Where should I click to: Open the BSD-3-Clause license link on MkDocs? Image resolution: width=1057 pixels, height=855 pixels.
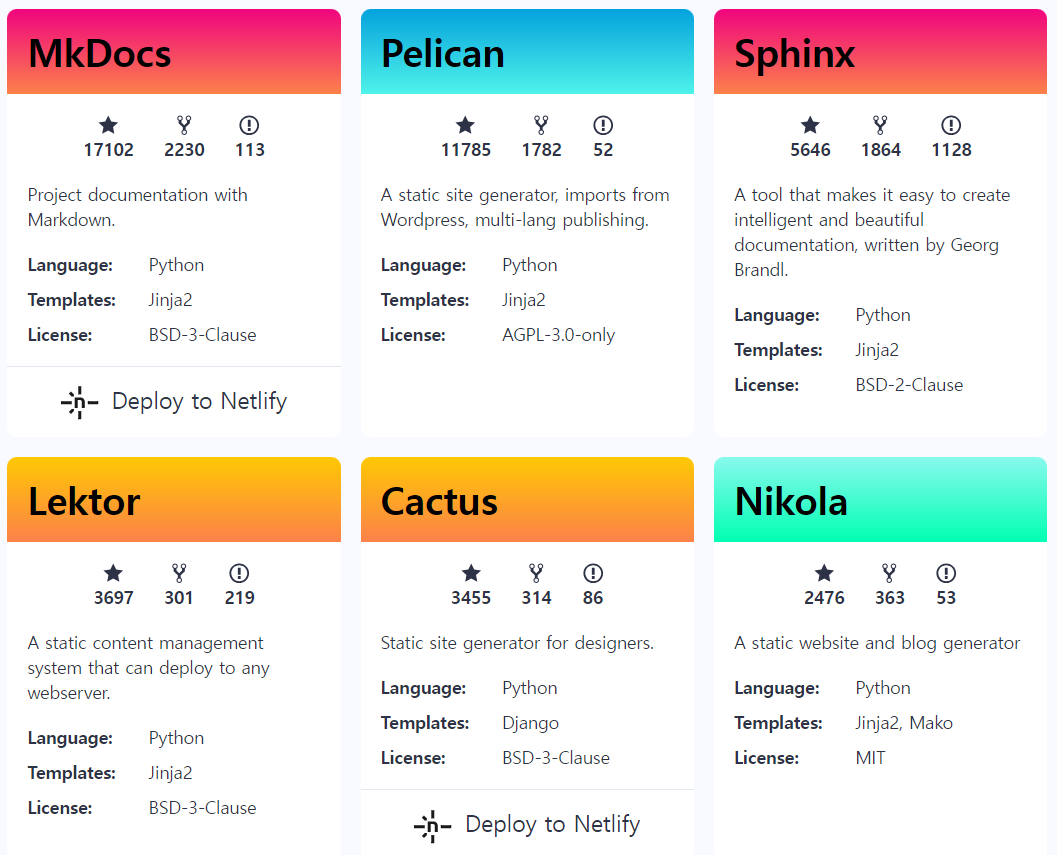point(202,335)
